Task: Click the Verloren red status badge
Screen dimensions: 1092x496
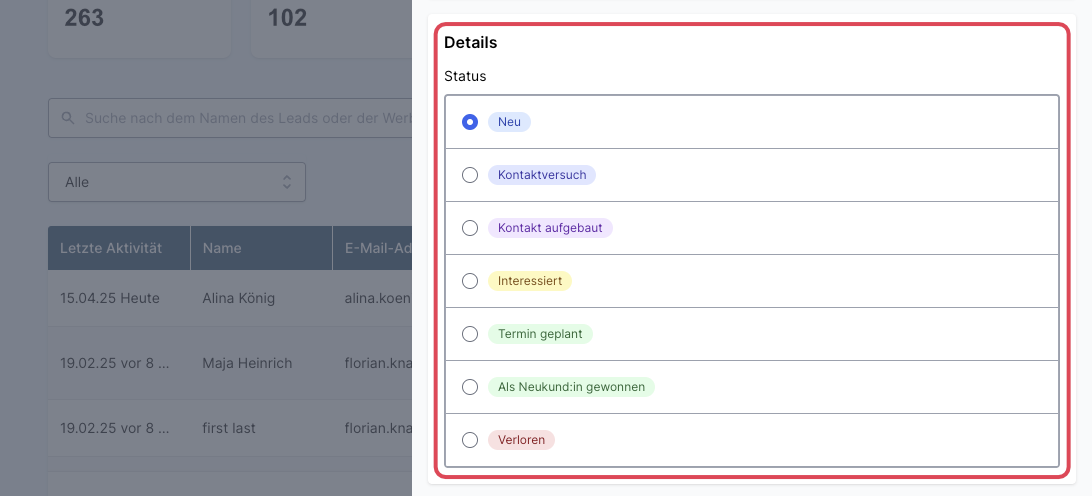Action: pyautogui.click(x=522, y=440)
